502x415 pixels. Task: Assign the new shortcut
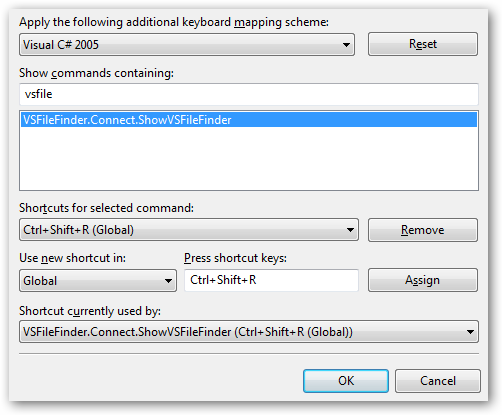point(423,280)
